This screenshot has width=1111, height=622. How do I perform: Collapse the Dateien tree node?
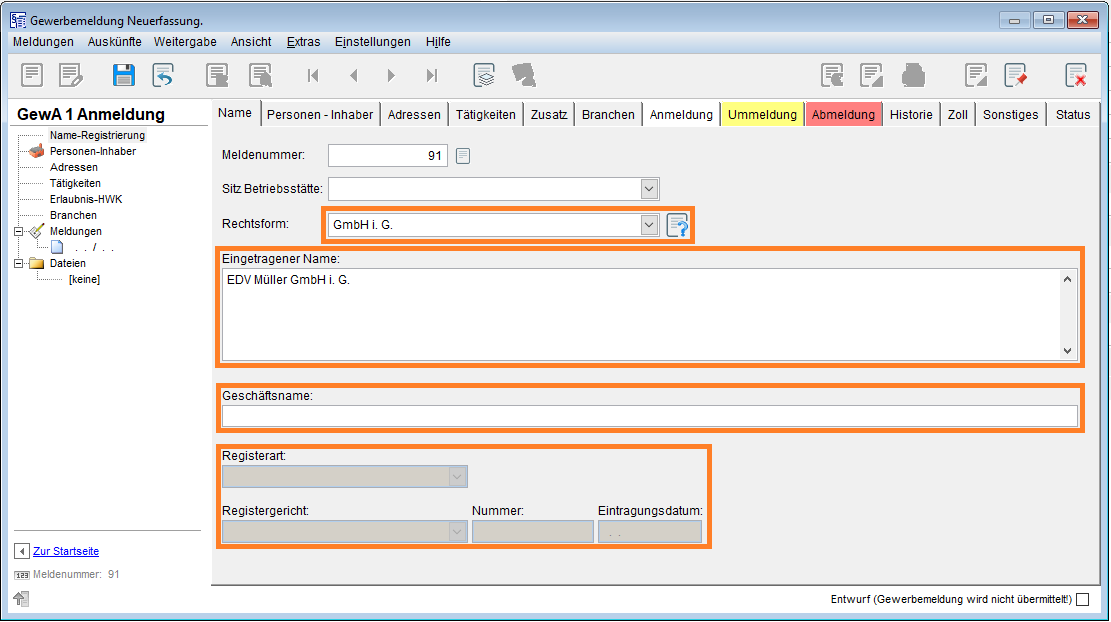pyautogui.click(x=20, y=263)
